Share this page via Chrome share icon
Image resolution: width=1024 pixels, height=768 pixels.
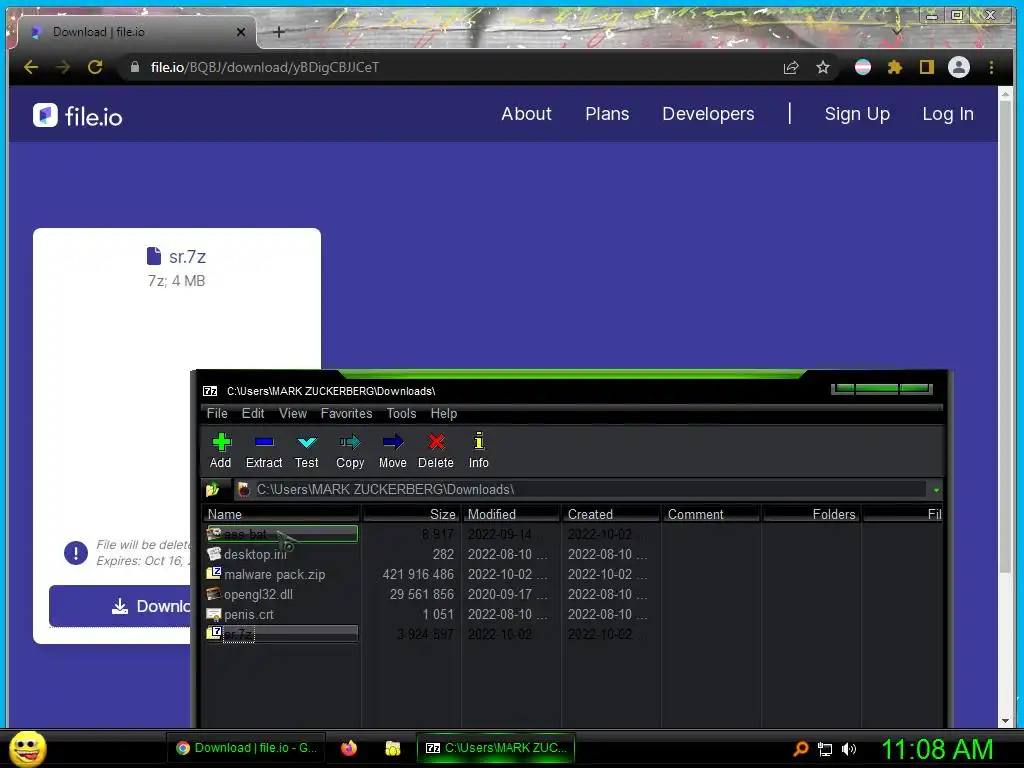791,67
